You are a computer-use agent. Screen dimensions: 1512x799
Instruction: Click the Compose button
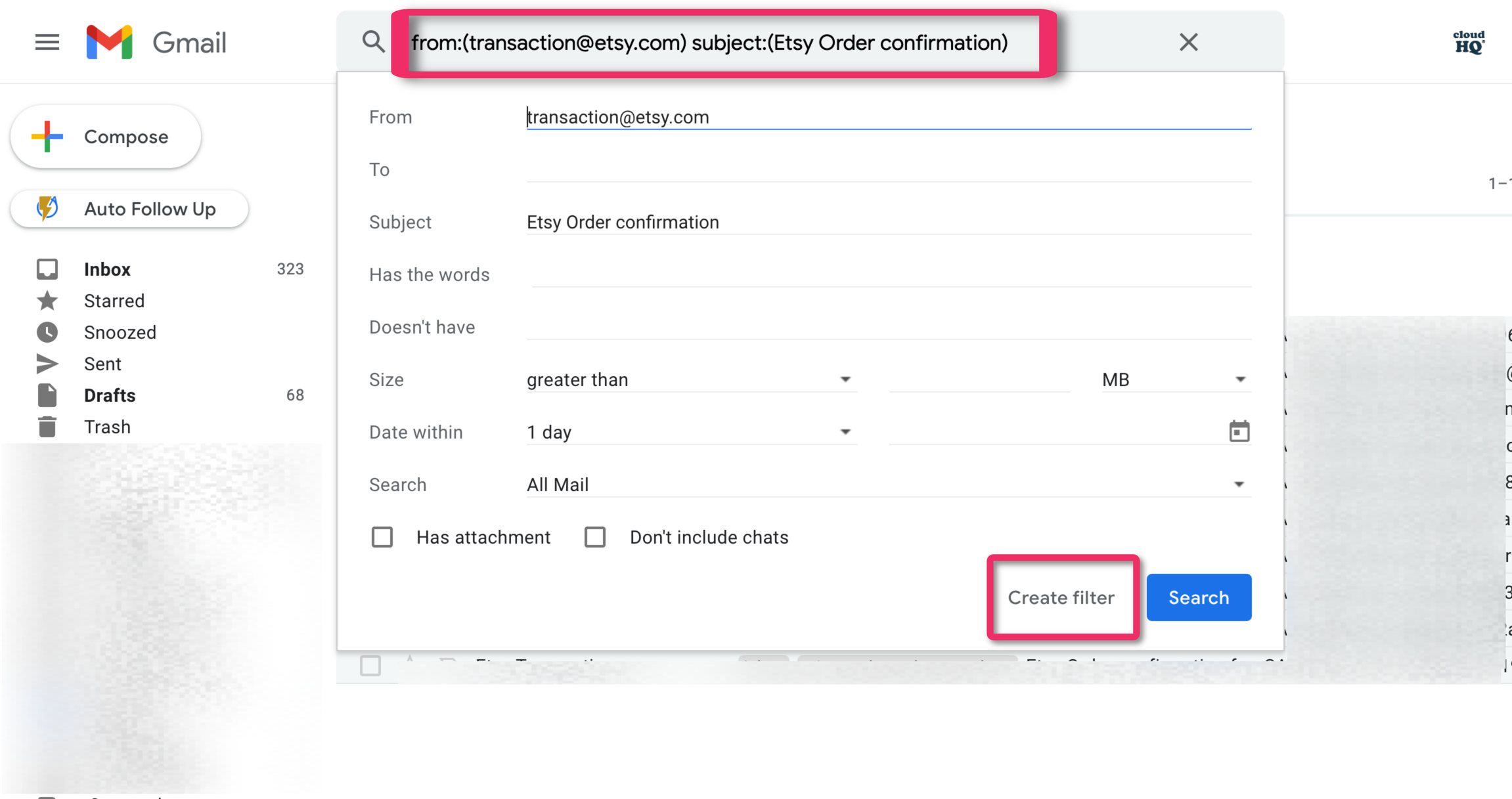106,137
